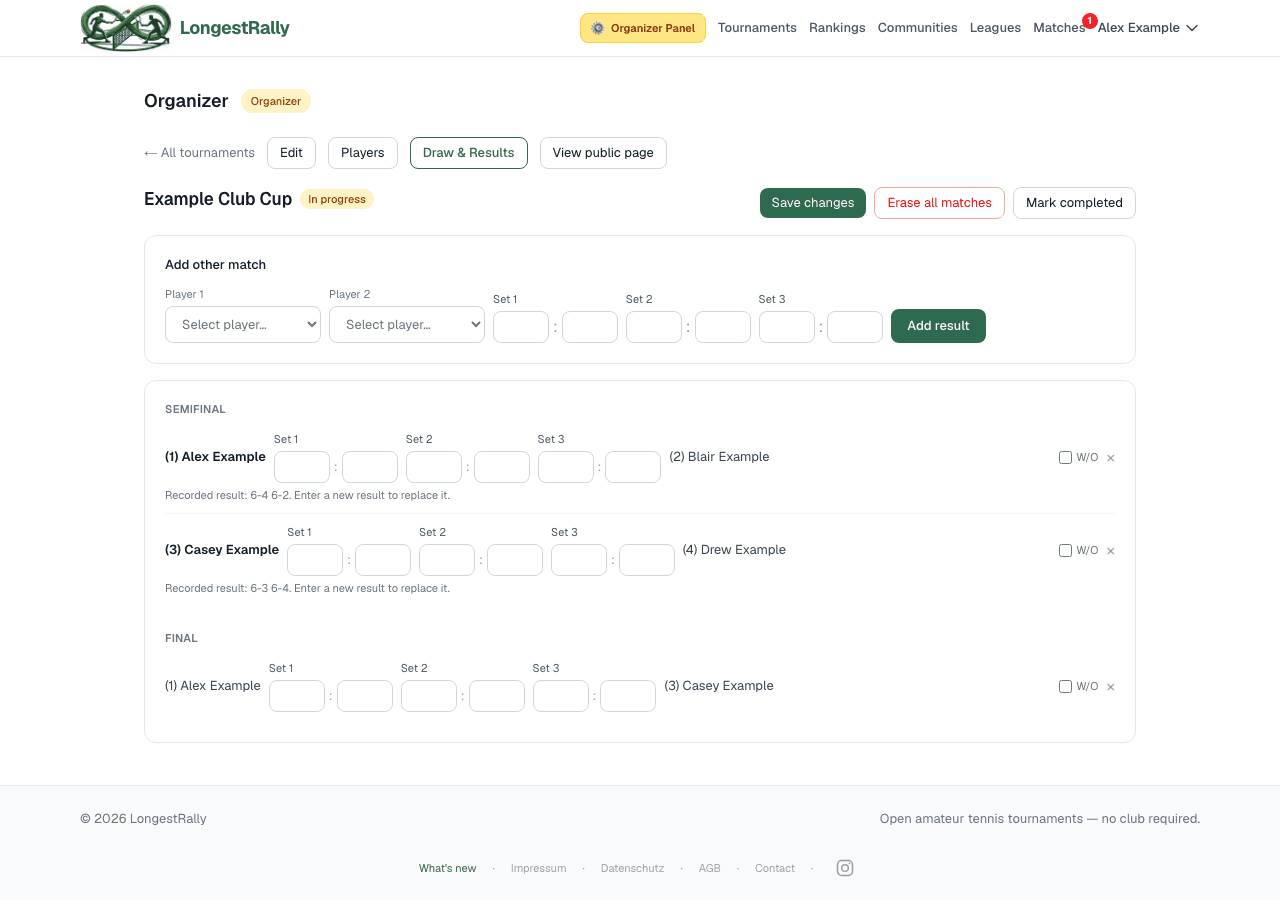
Task: Focus Casey Example's Set 2 score in semifinal
Action: click(447, 560)
